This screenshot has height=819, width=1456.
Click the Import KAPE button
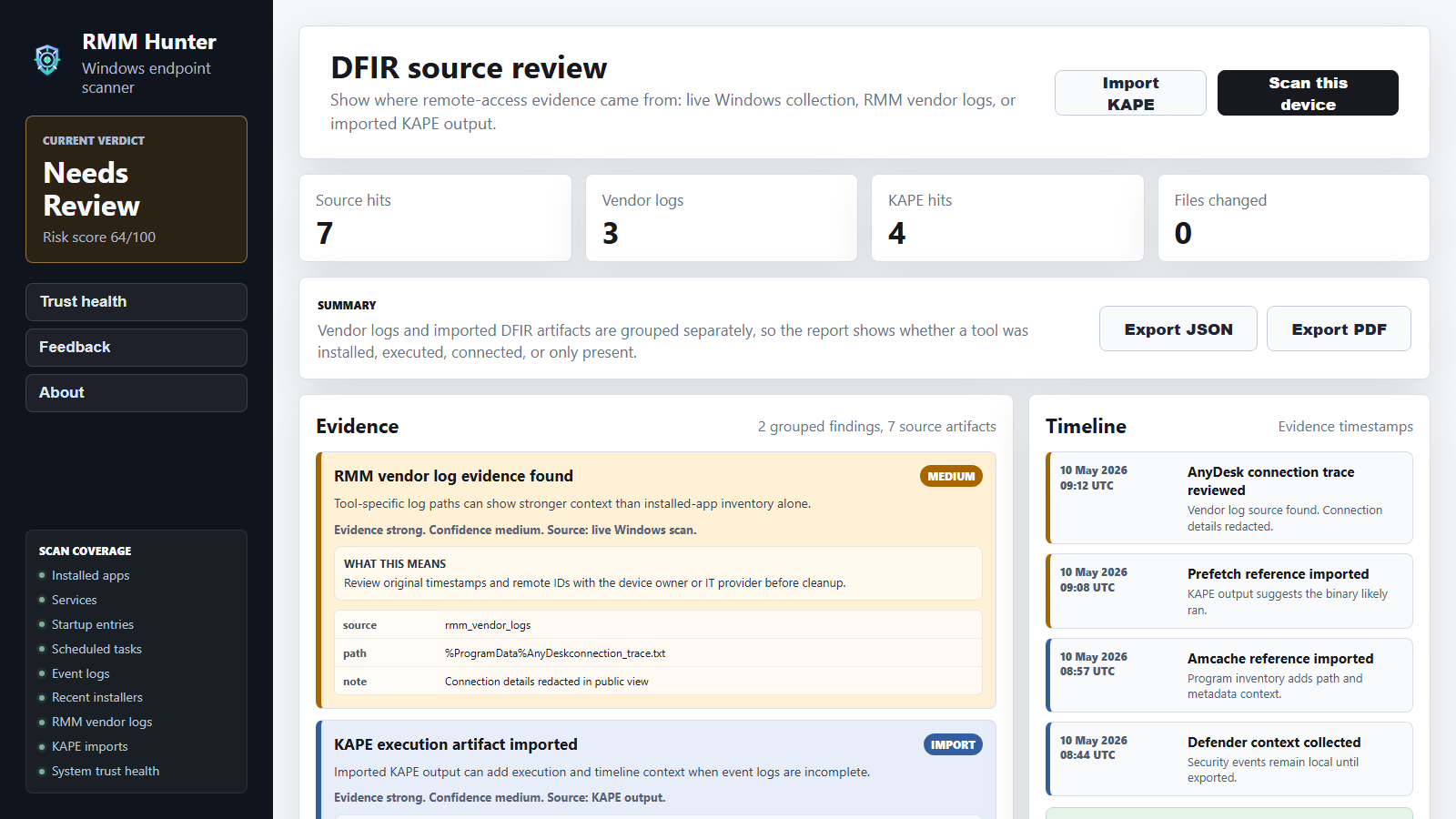[x=1130, y=93]
